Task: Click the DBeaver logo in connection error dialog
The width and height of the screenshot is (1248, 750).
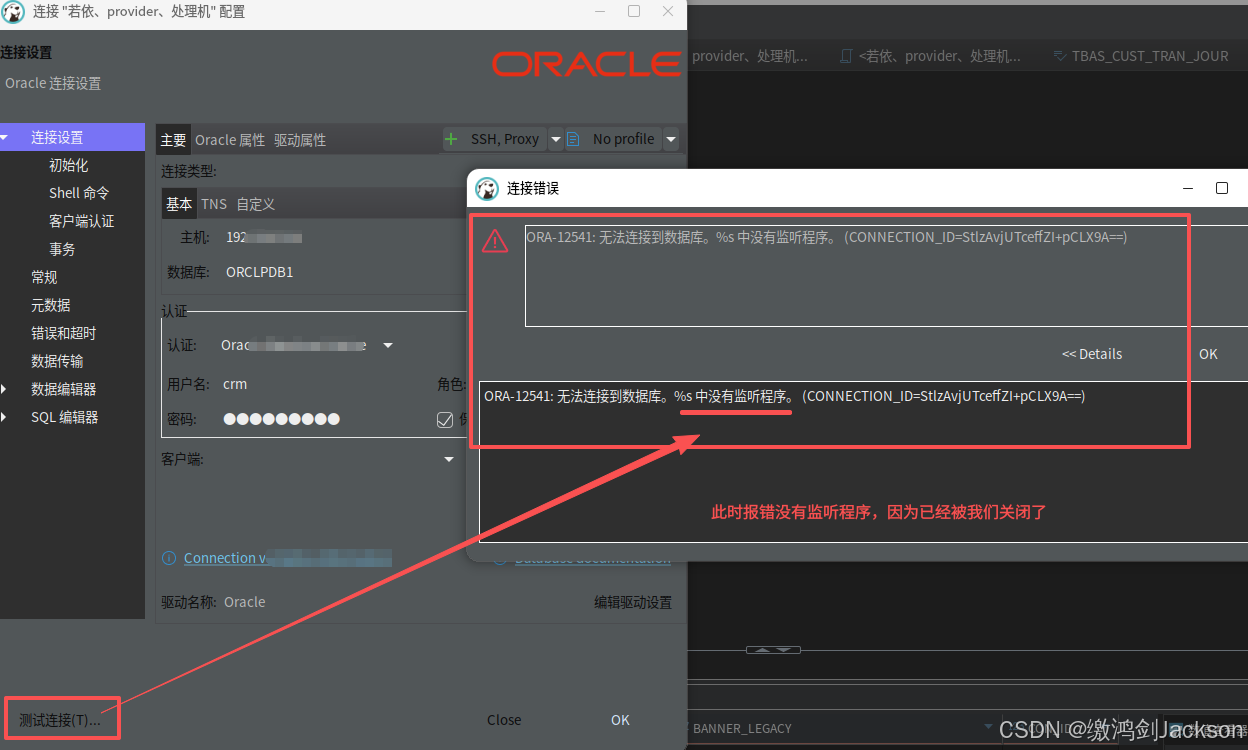Action: point(487,188)
